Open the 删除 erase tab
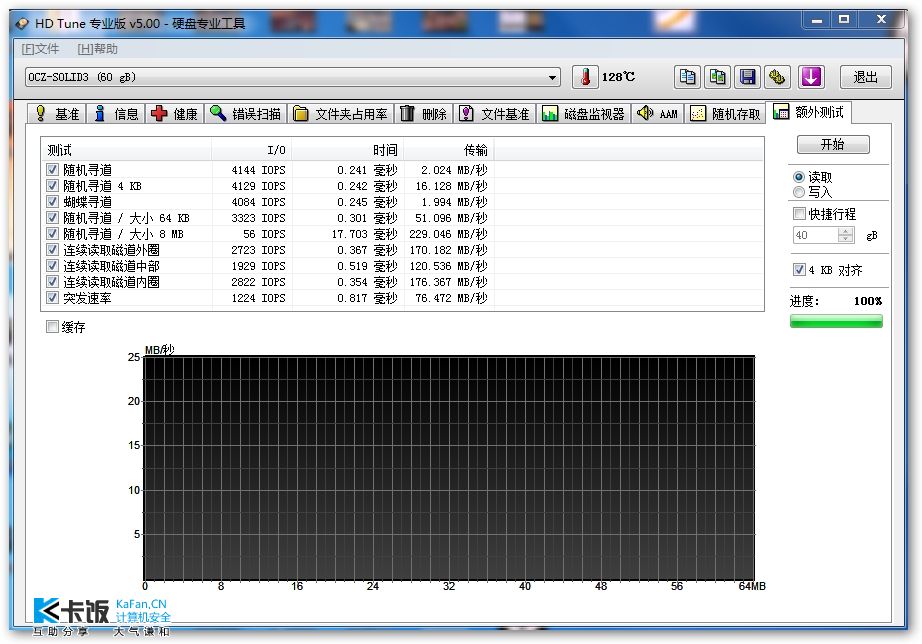 pyautogui.click(x=423, y=114)
